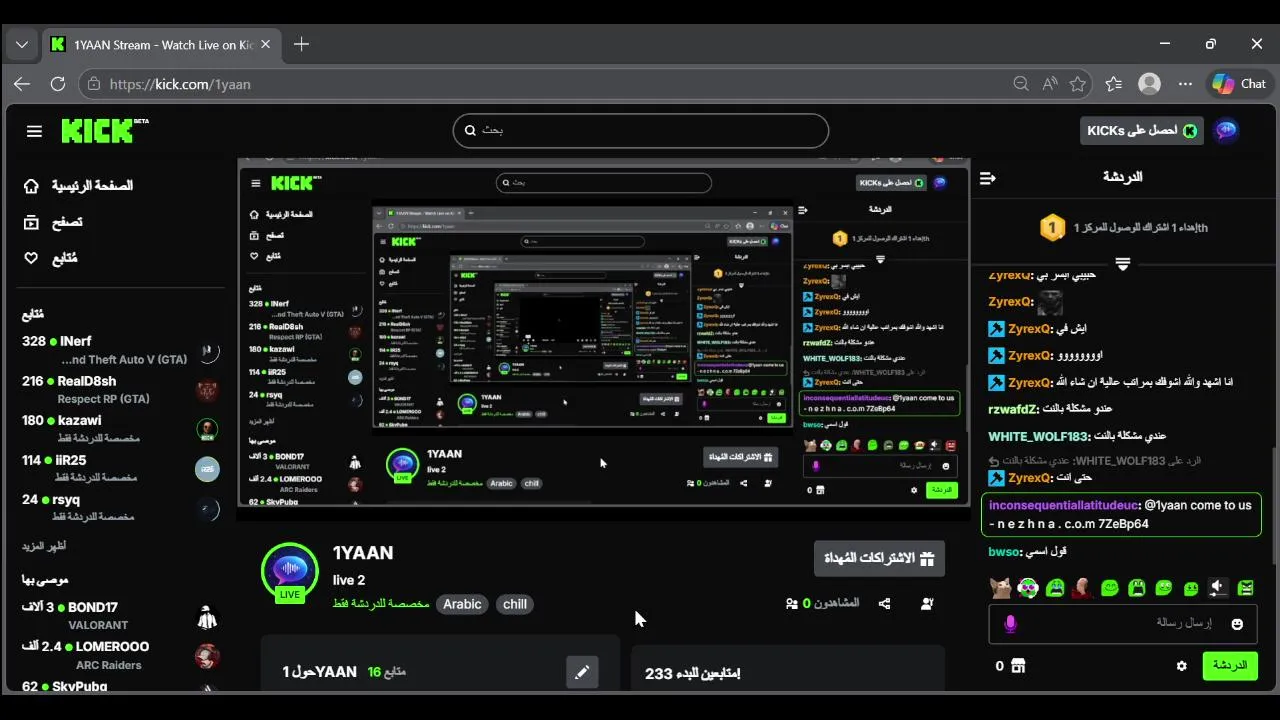Open a new browser tab with plus
The height and width of the screenshot is (720, 1280).
click(301, 44)
